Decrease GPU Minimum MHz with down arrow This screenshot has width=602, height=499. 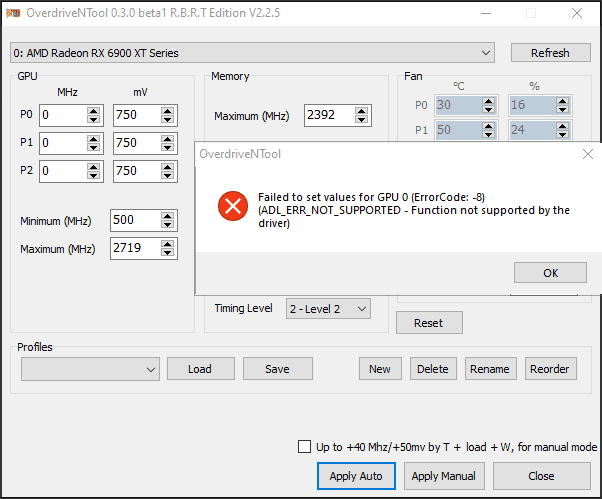click(167, 225)
